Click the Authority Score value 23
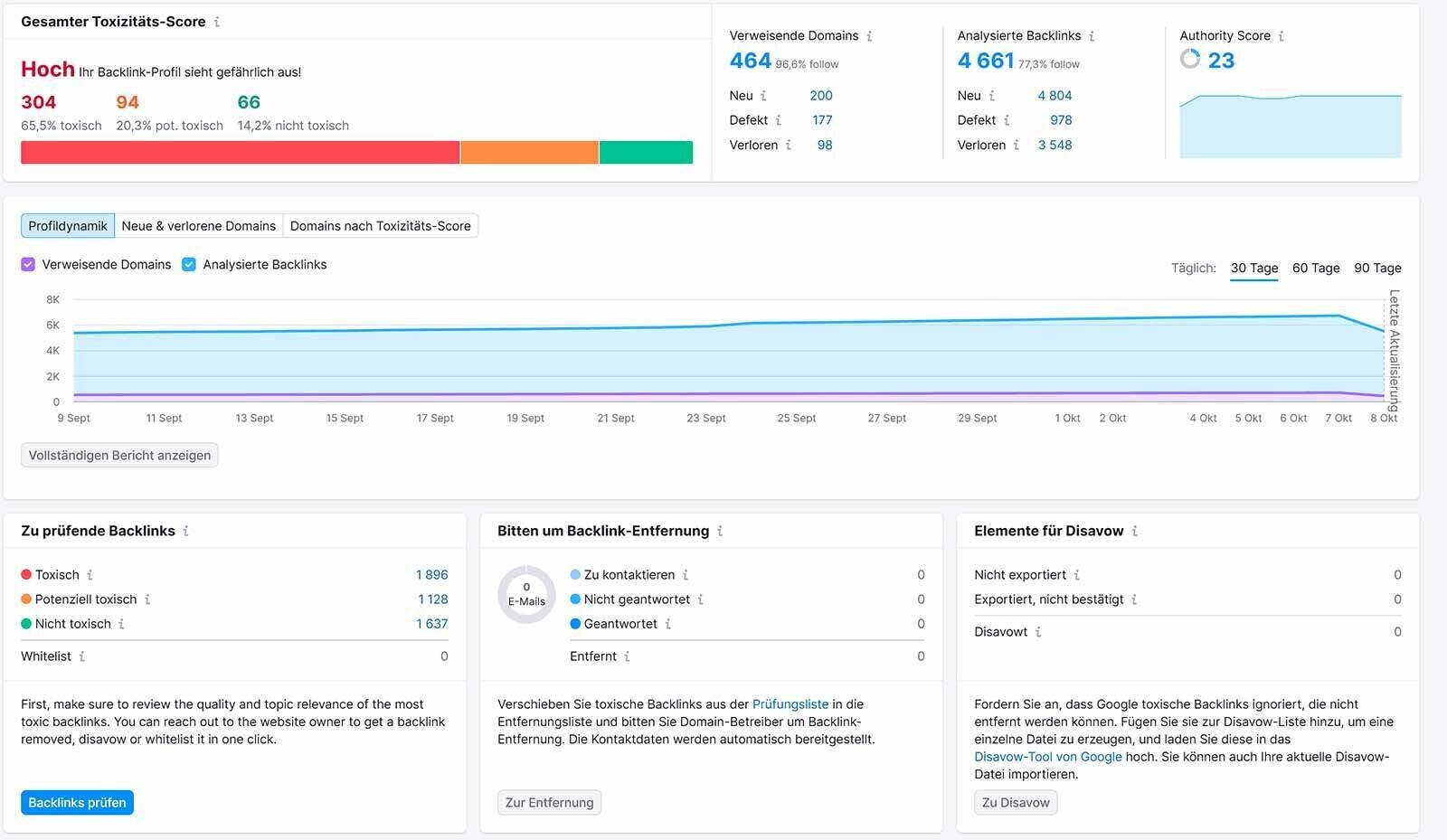1447x840 pixels. (x=1221, y=61)
